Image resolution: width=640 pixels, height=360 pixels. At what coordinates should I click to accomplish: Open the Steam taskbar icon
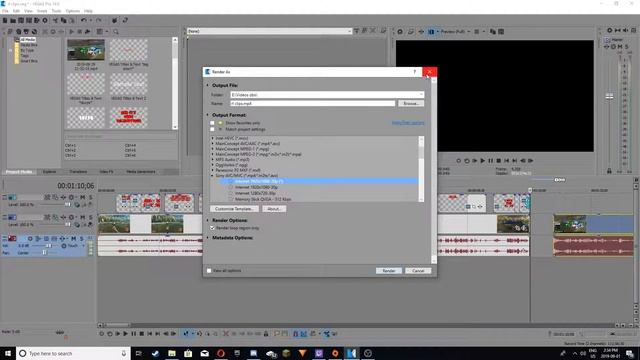[156, 353]
